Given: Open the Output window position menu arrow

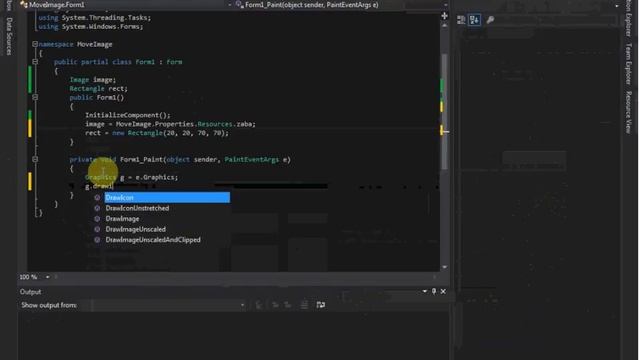Looking at the screenshot, I should tap(424, 291).
